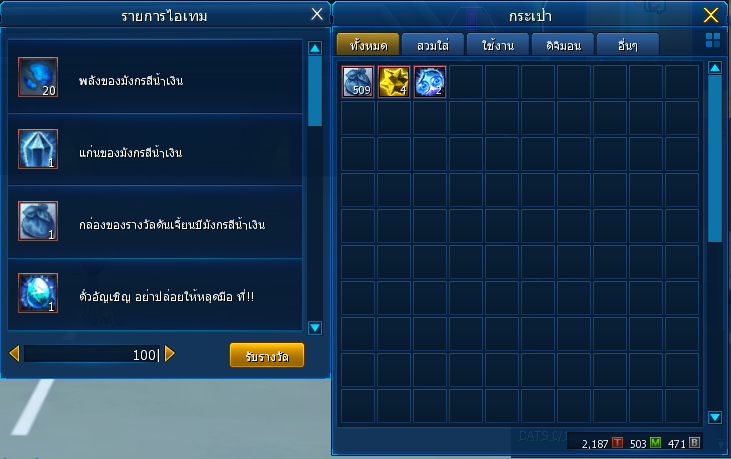Click the red T currency icon
Screen dimensions: 731x459
pyautogui.click(x=617, y=442)
